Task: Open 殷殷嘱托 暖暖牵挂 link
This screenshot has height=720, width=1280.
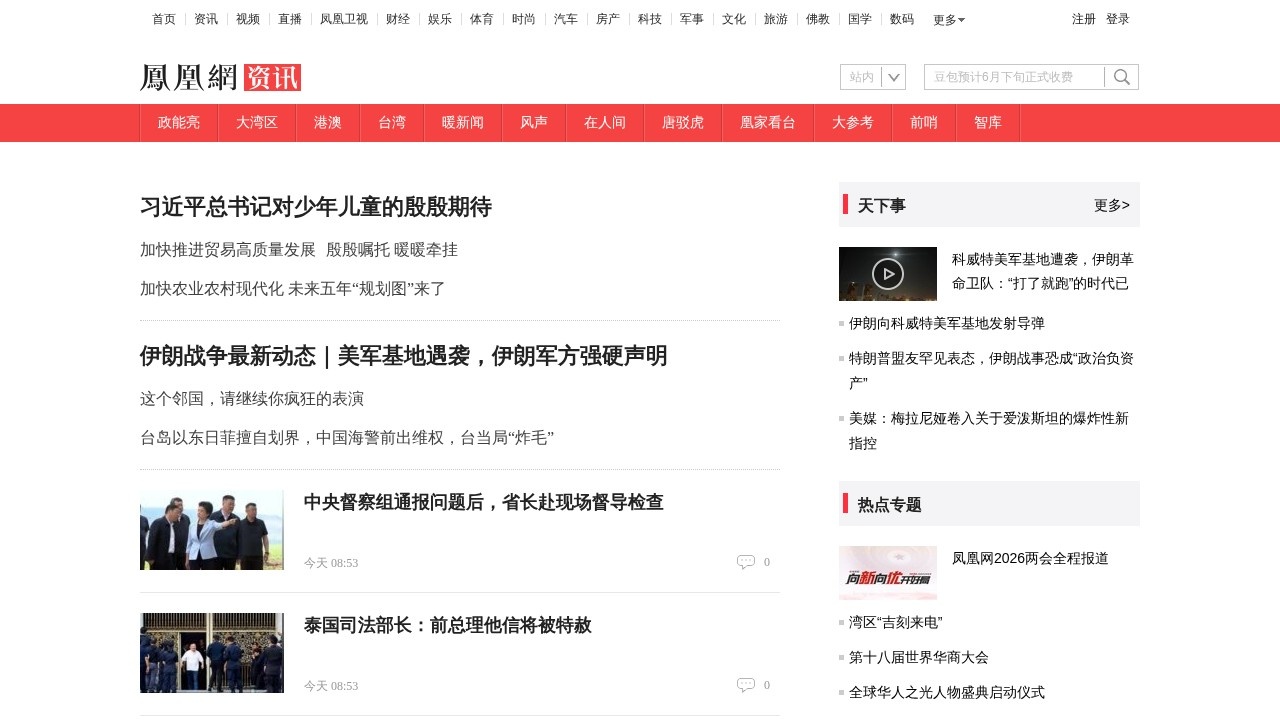Action: (392, 250)
